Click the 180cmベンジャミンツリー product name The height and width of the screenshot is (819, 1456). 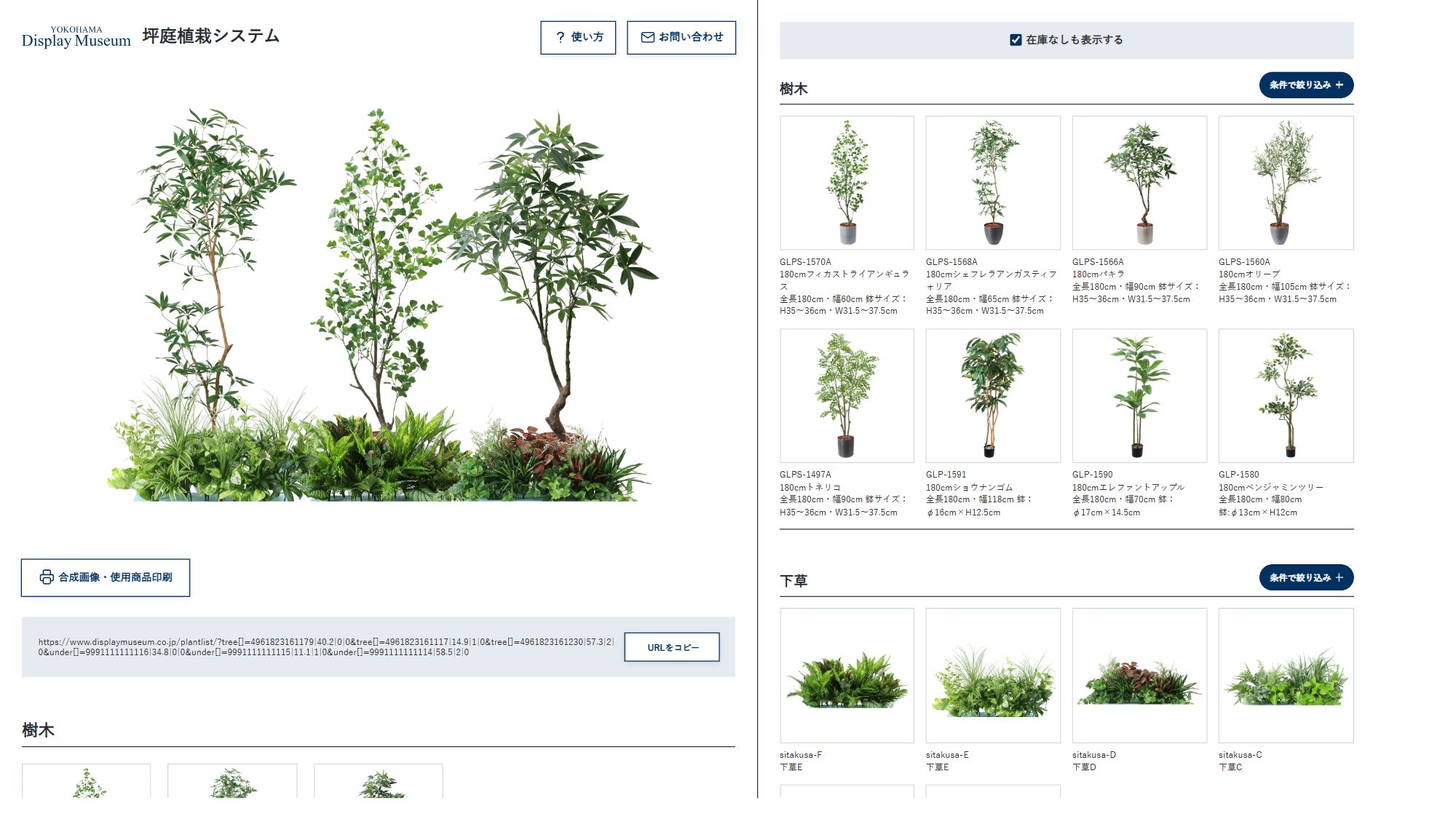(1271, 487)
